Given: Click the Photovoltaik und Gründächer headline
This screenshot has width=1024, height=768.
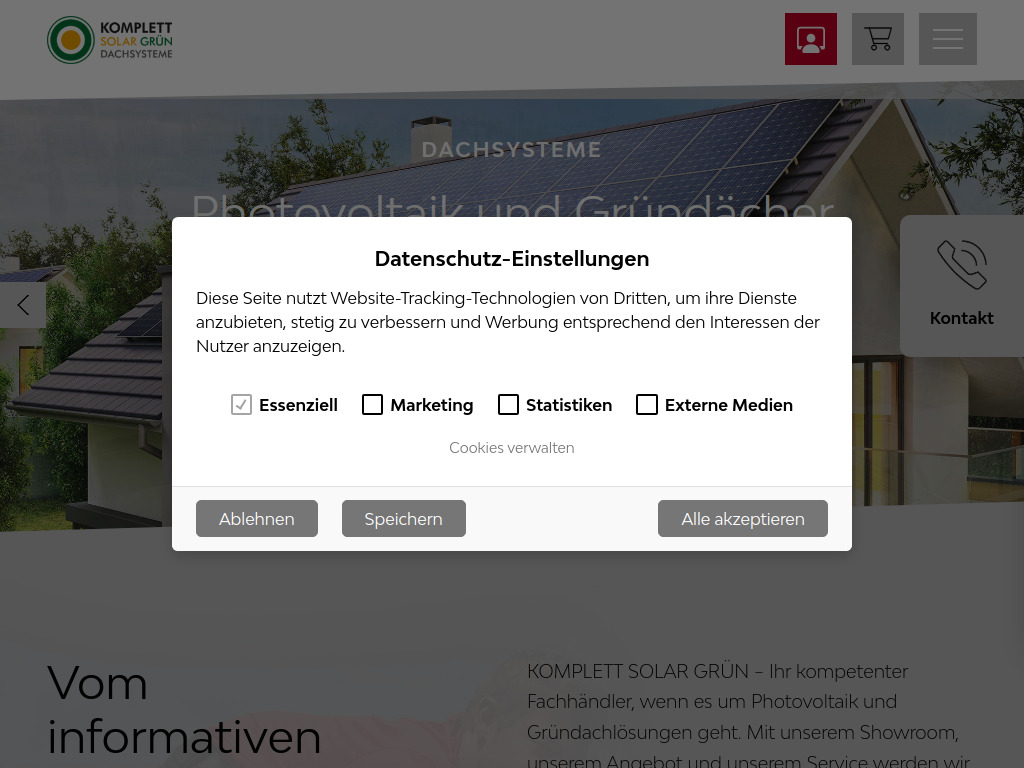Looking at the screenshot, I should tap(512, 210).
